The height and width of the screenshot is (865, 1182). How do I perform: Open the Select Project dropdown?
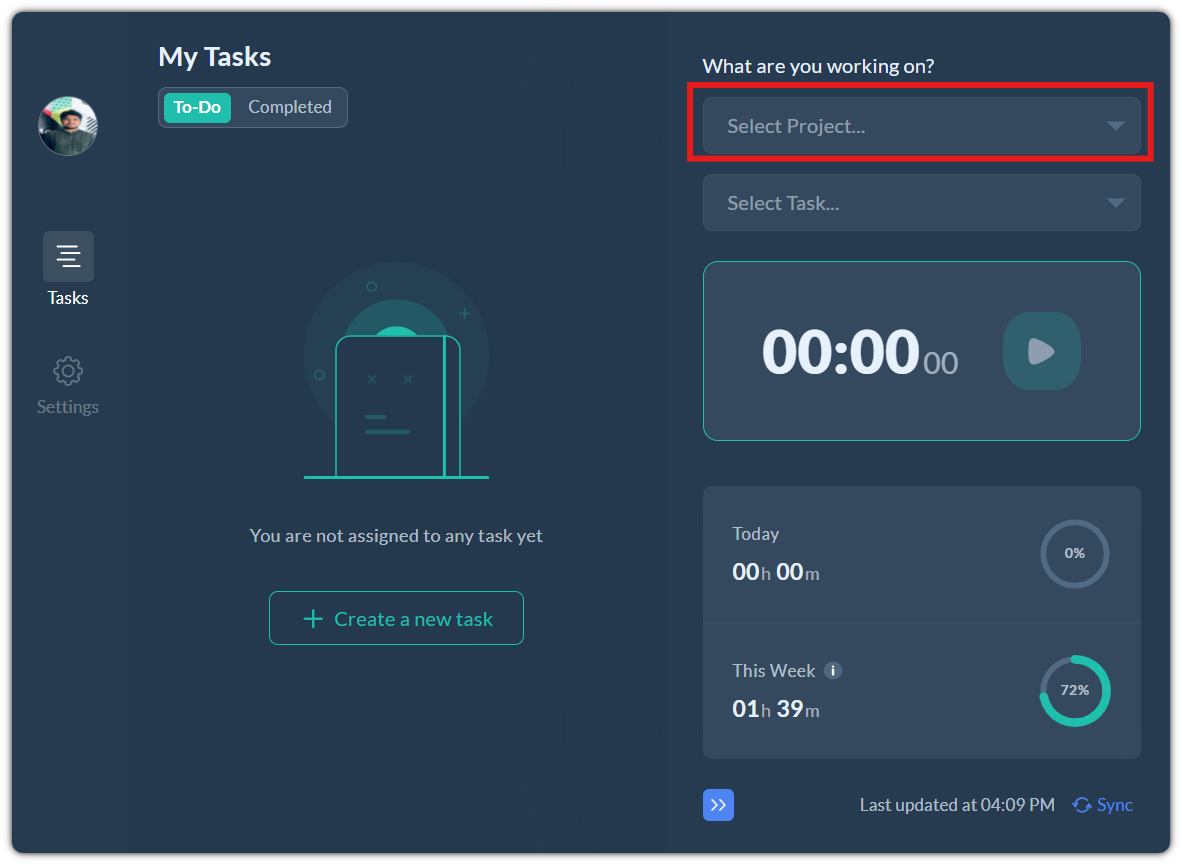coord(900,126)
